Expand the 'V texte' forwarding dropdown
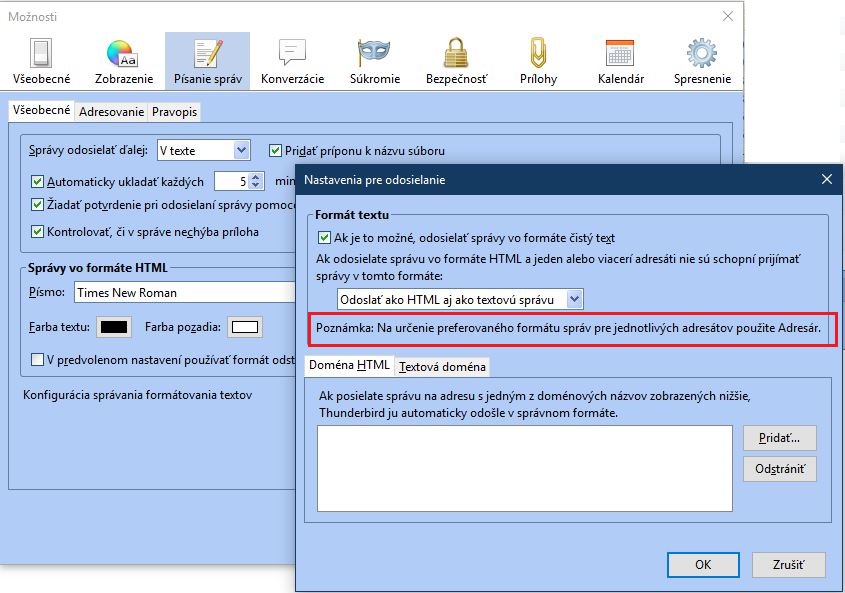The height and width of the screenshot is (593, 845). [x=202, y=151]
